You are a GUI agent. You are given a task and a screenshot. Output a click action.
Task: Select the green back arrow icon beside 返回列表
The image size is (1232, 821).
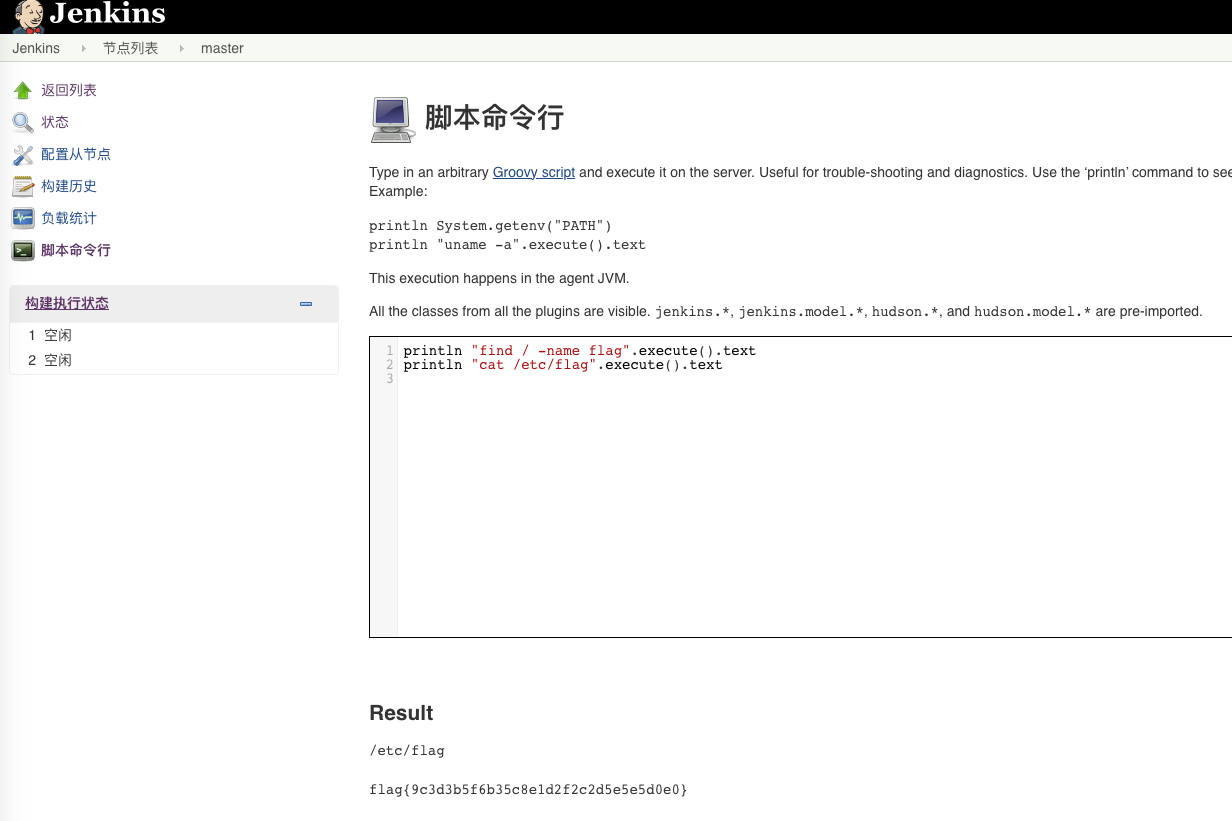coord(22,90)
